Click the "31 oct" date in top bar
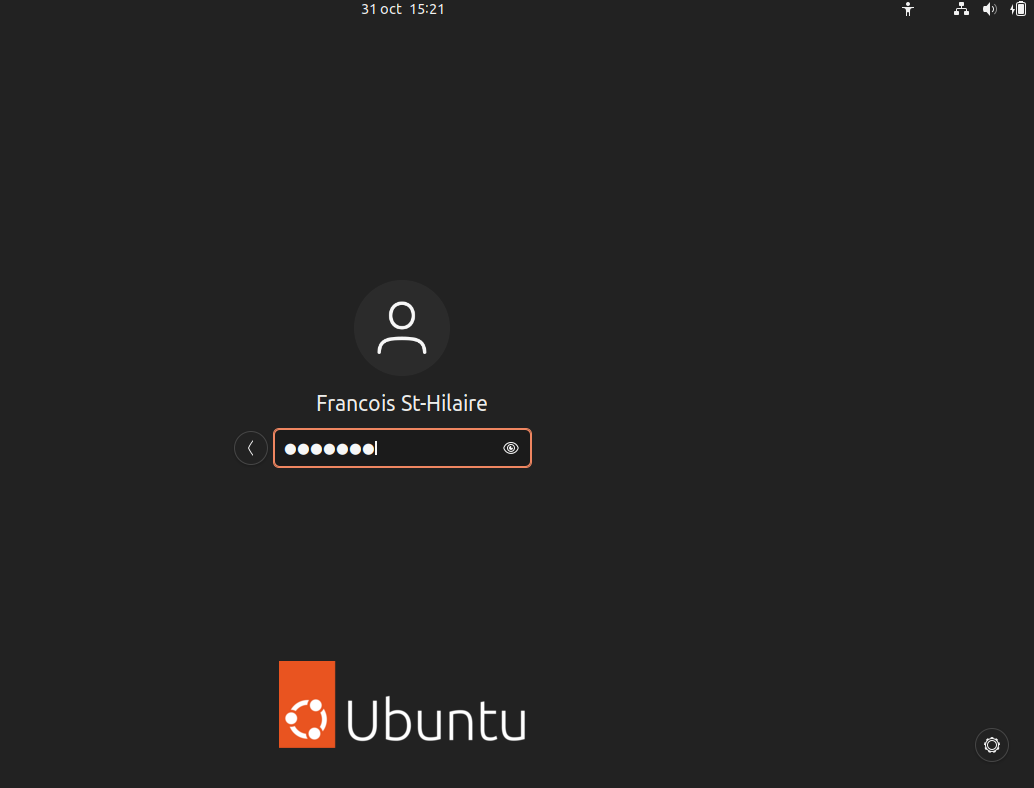1034x788 pixels. point(381,9)
